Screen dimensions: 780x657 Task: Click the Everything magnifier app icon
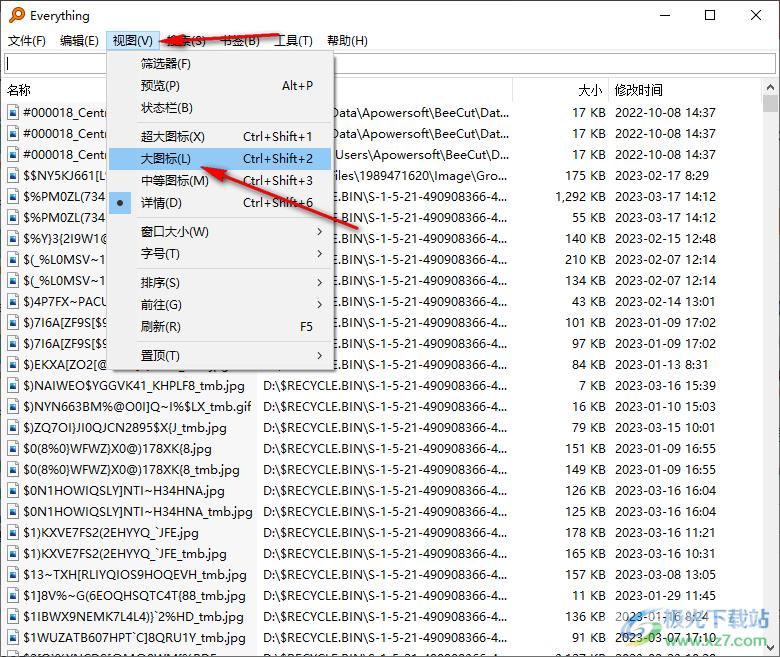[x=16, y=15]
